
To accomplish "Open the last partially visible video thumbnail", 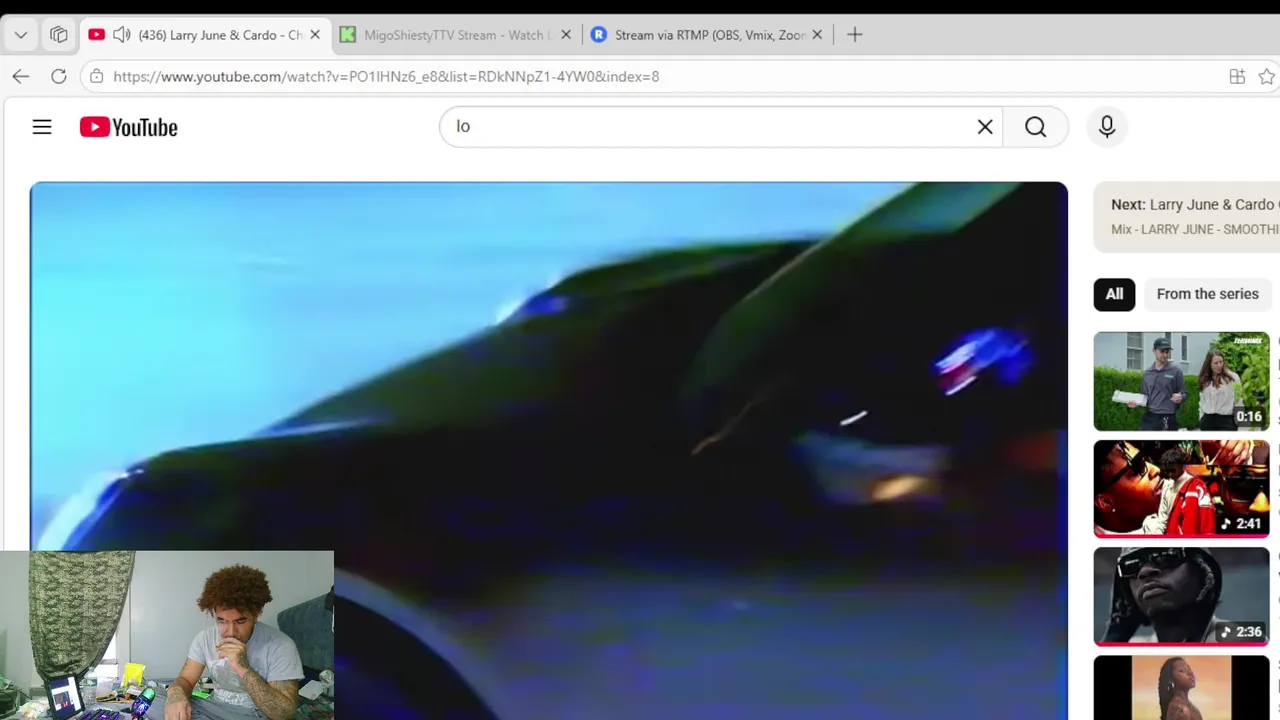I will (1181, 688).
